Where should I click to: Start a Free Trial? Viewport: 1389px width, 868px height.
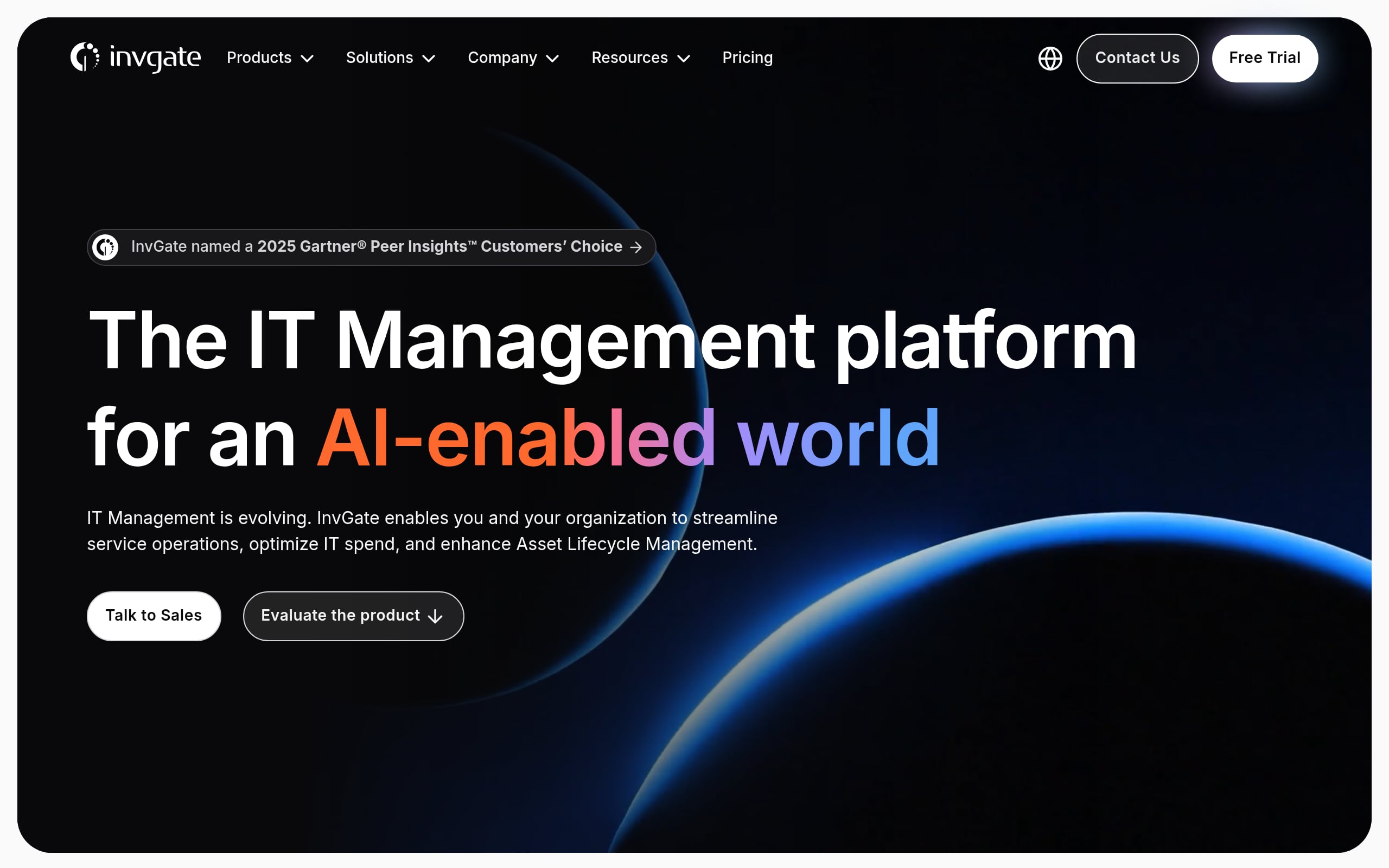1264,58
